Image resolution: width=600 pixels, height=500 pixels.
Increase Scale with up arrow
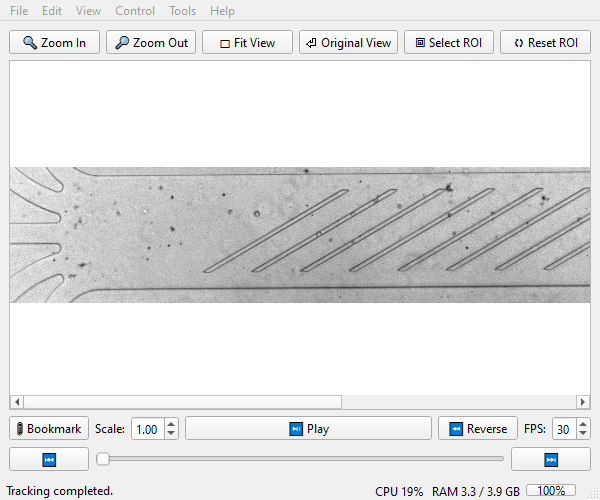click(171, 424)
